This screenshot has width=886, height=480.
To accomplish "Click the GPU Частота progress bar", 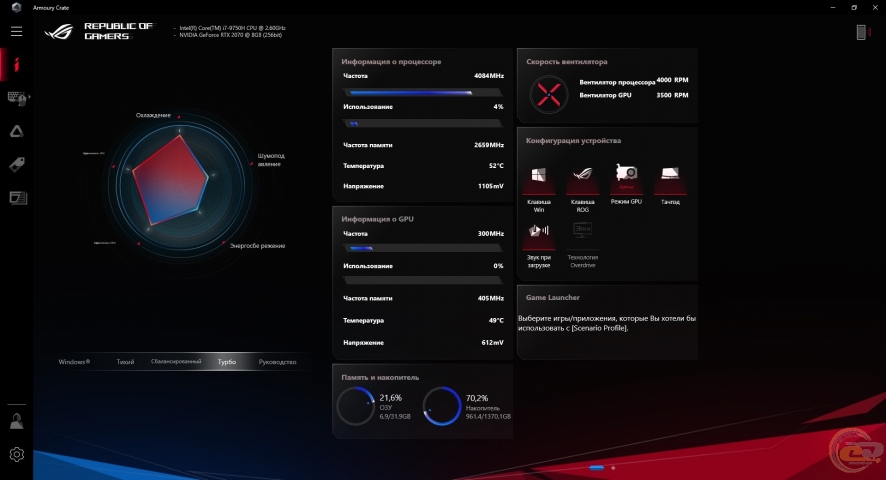I will (422, 248).
